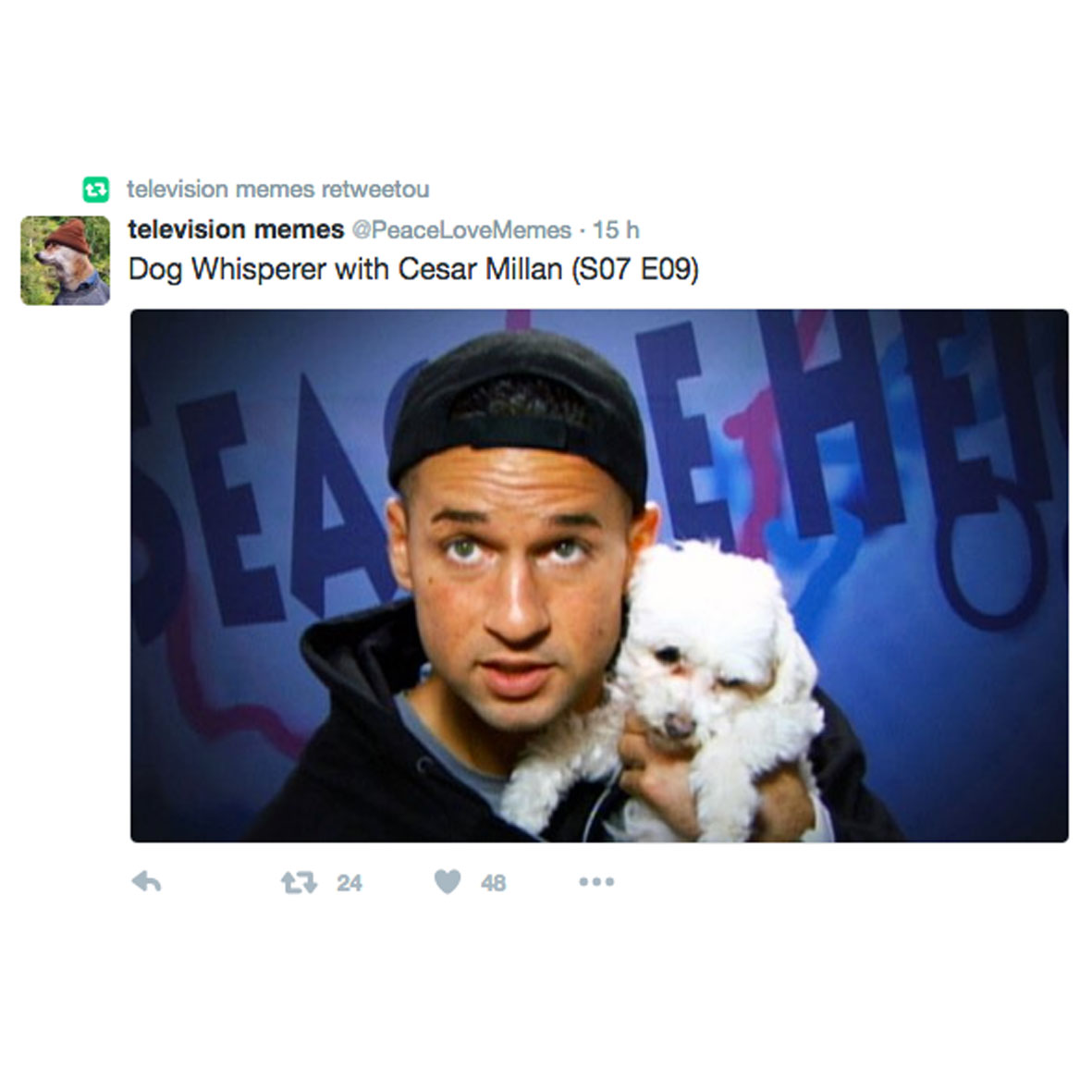Viewport: 1092px width, 1092px height.
Task: Visit the @PeaceLoveMemes handle
Action: (461, 230)
